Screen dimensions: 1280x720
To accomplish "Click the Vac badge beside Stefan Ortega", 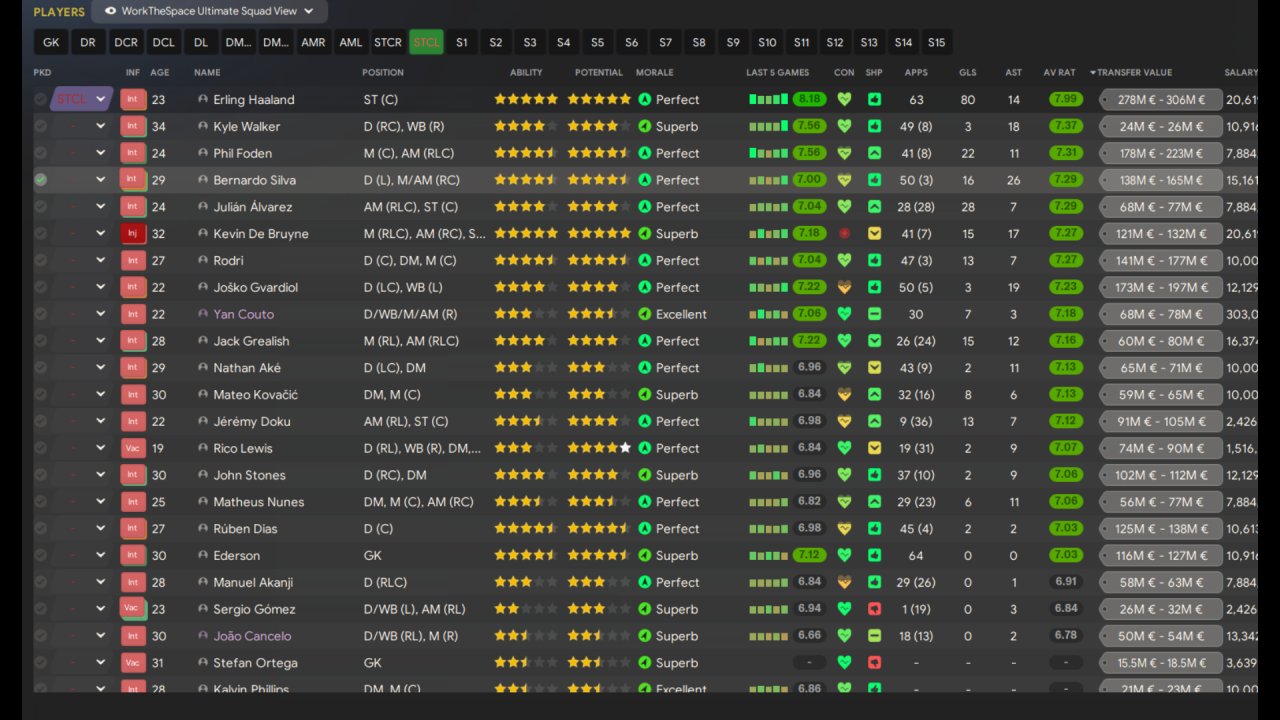I will (x=133, y=663).
